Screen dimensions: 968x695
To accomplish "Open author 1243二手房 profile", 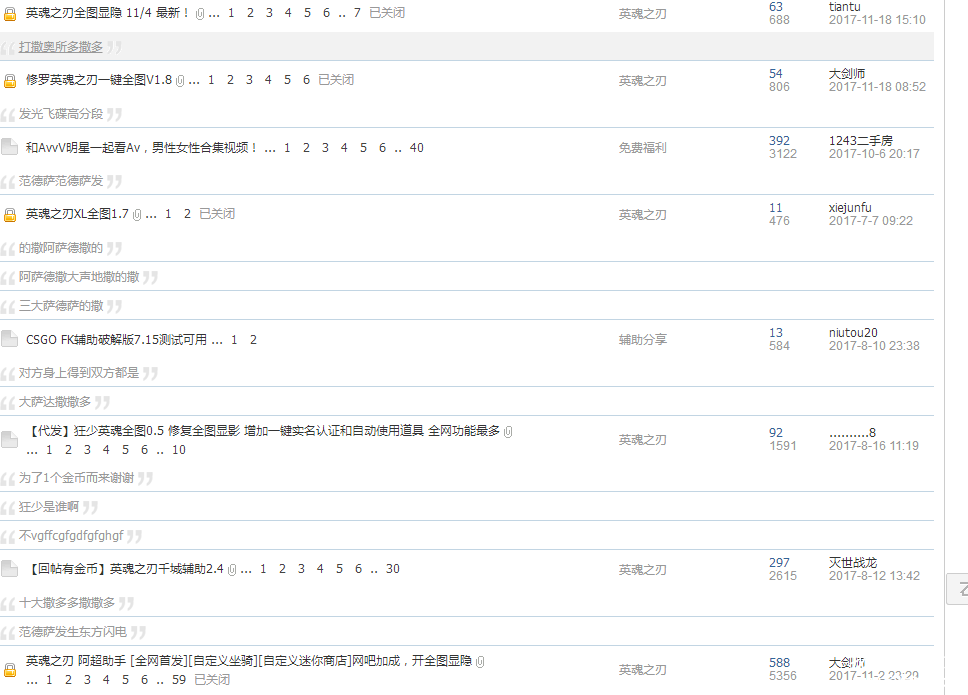I will coord(861,141).
